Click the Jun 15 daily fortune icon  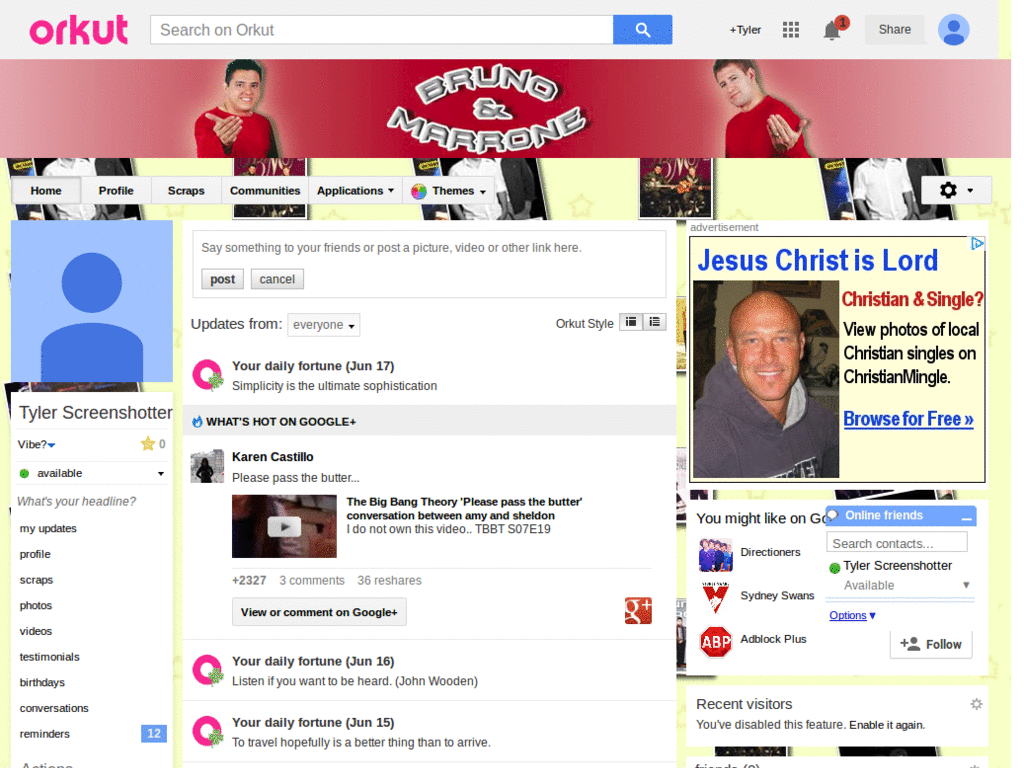208,731
